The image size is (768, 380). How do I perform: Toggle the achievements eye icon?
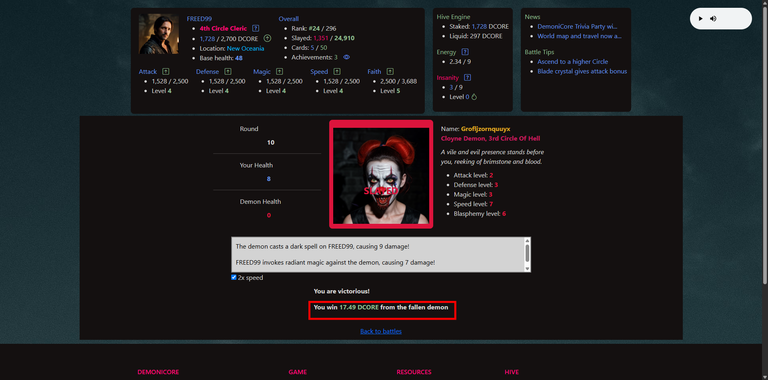347,57
